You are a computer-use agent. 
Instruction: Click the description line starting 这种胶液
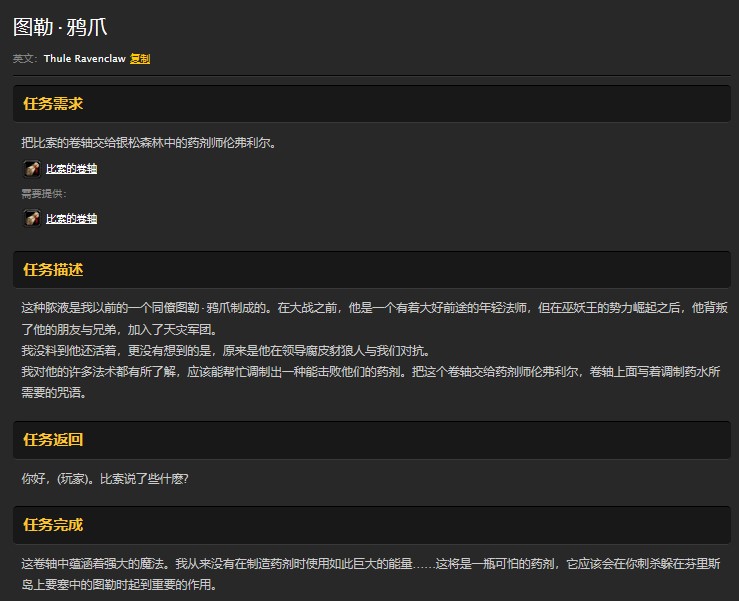[x=374, y=308]
